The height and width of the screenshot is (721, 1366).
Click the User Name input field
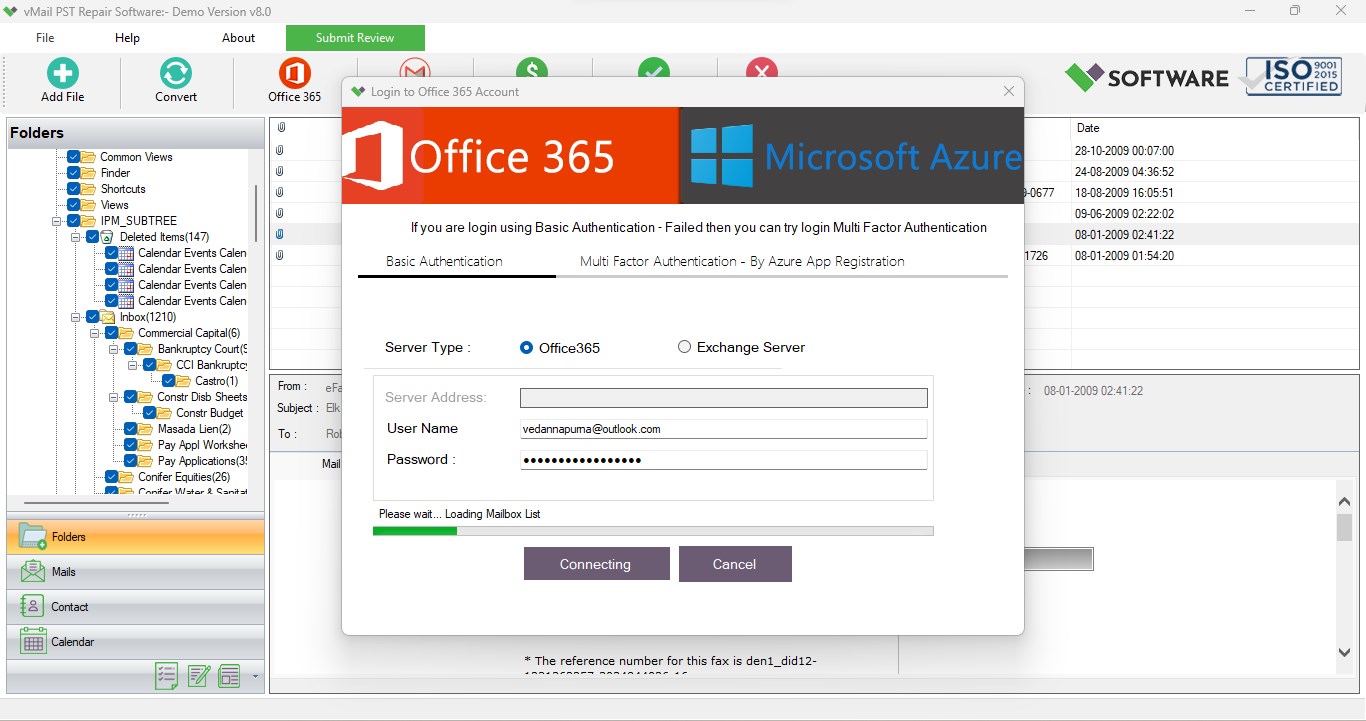(724, 429)
